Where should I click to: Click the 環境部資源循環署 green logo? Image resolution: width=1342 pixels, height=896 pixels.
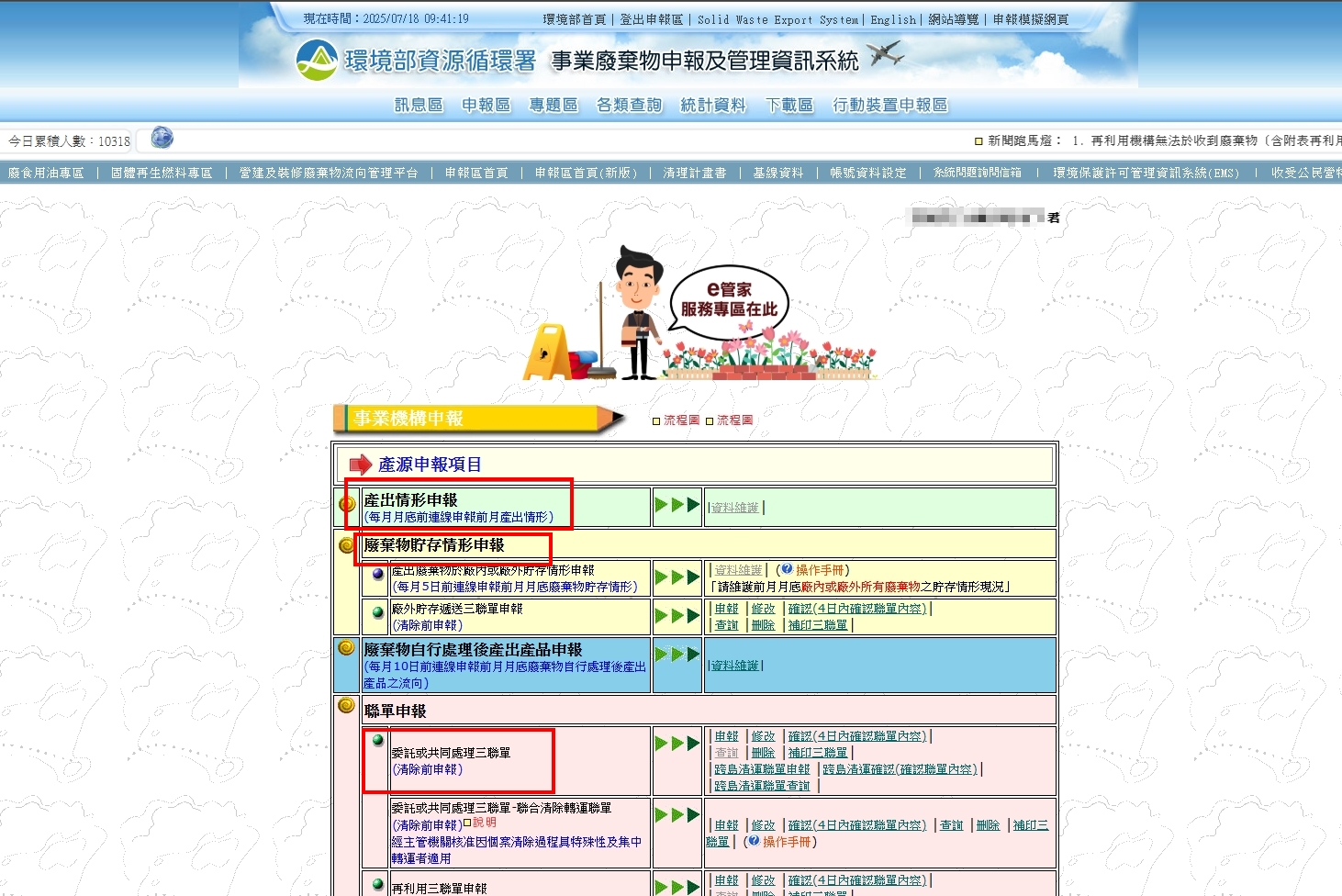[x=317, y=61]
